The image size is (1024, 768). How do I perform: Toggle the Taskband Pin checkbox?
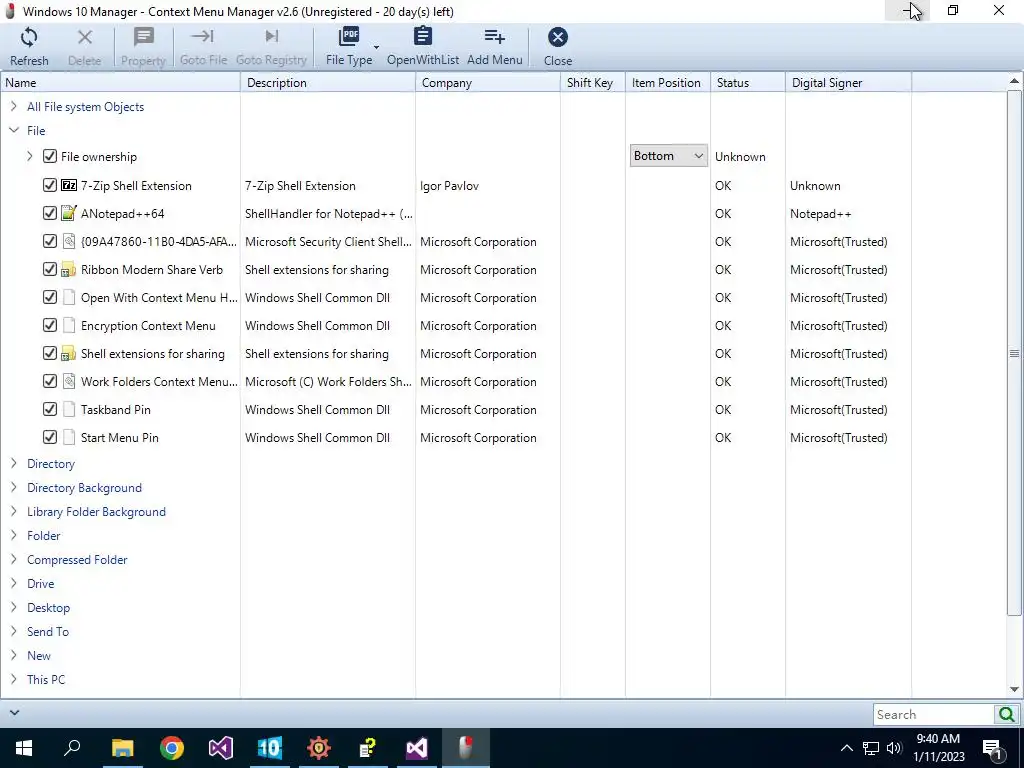(50, 409)
